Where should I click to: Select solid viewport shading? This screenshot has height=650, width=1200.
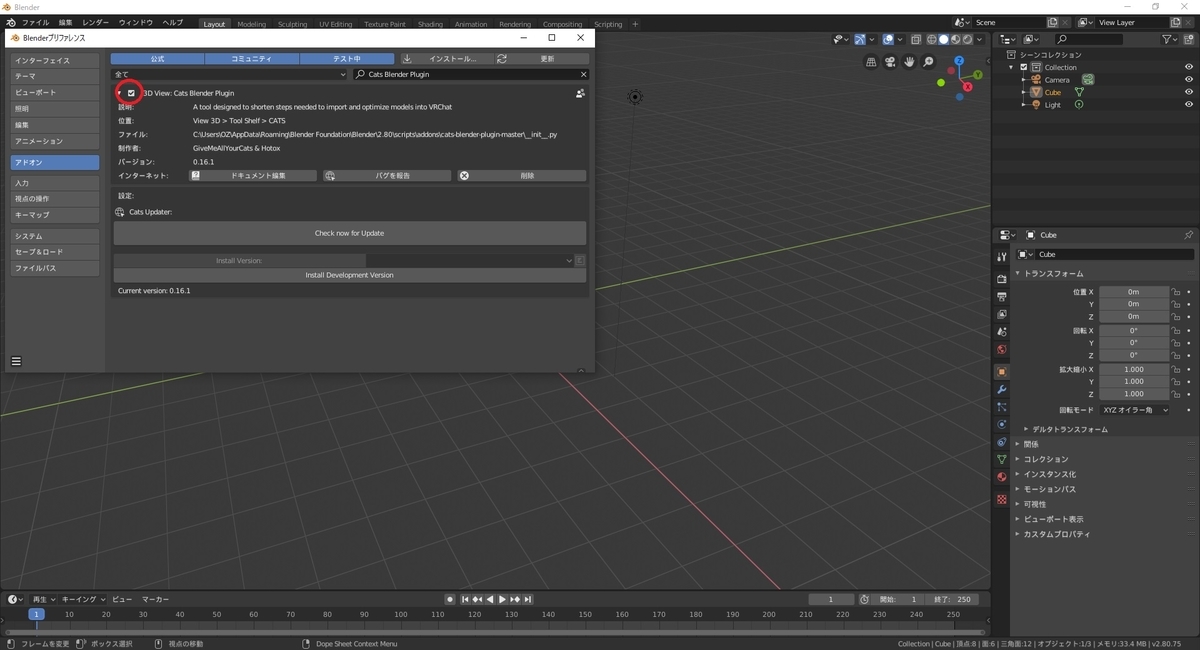[x=943, y=39]
